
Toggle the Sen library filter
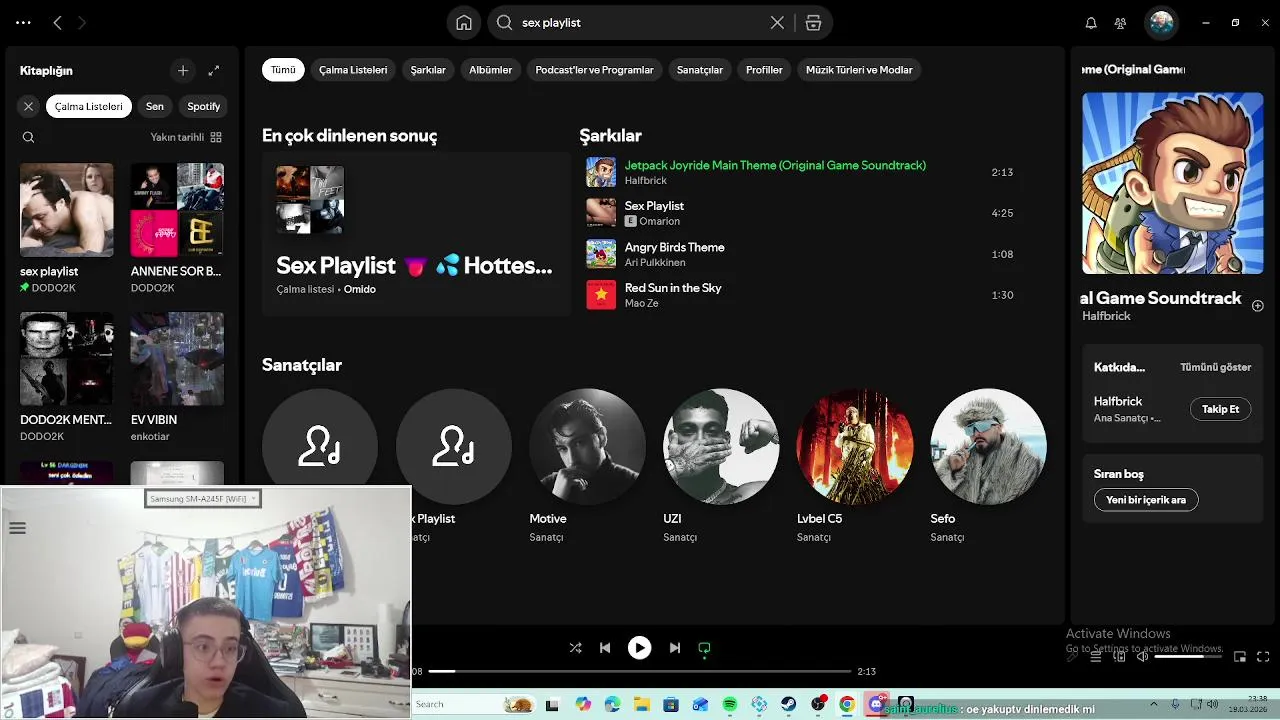click(154, 106)
